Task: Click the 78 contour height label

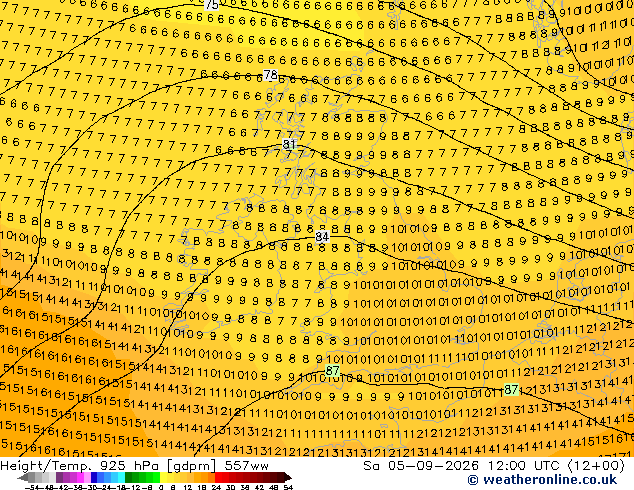Action: point(271,75)
